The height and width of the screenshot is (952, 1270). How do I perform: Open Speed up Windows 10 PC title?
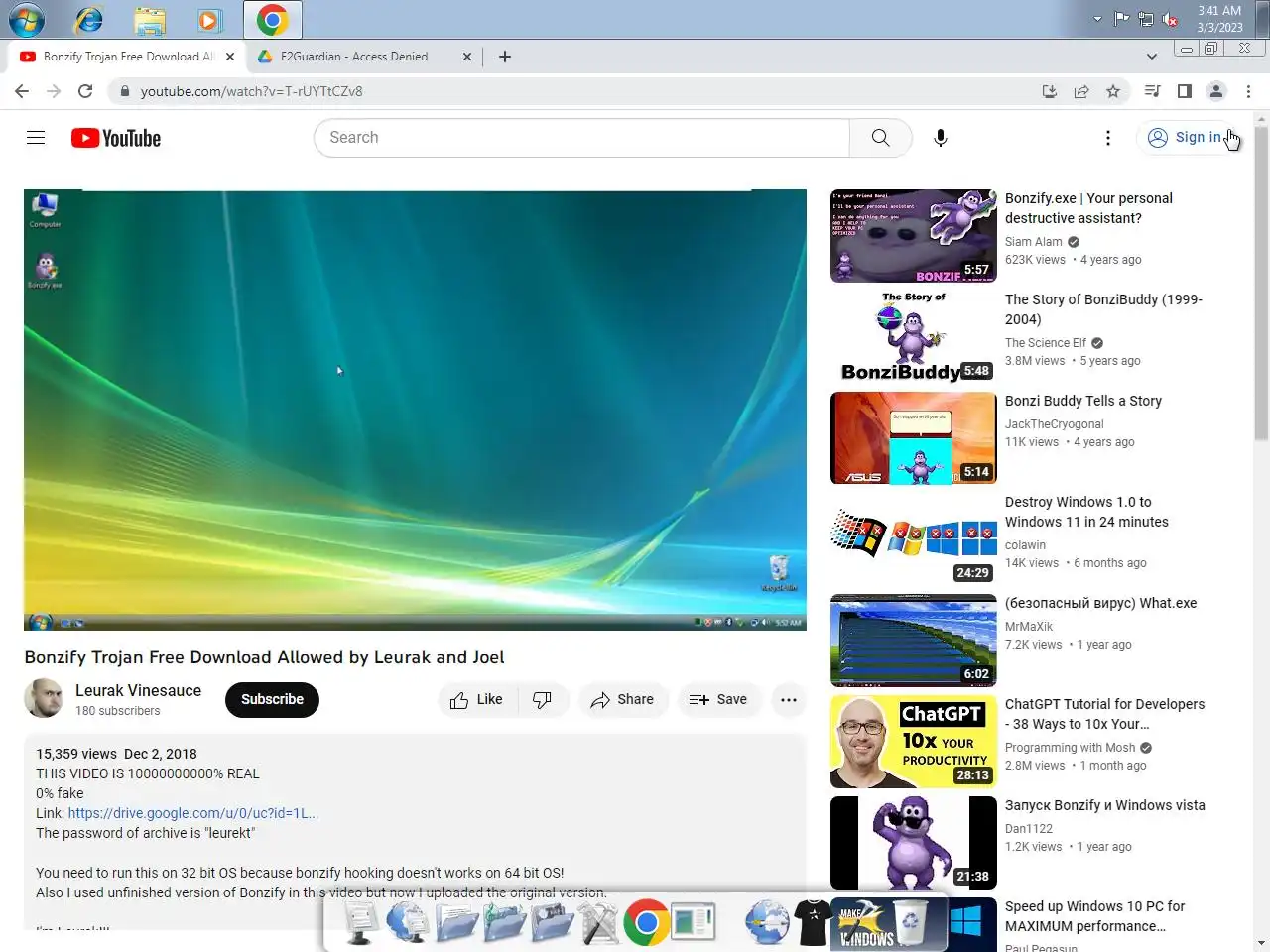tap(1095, 916)
